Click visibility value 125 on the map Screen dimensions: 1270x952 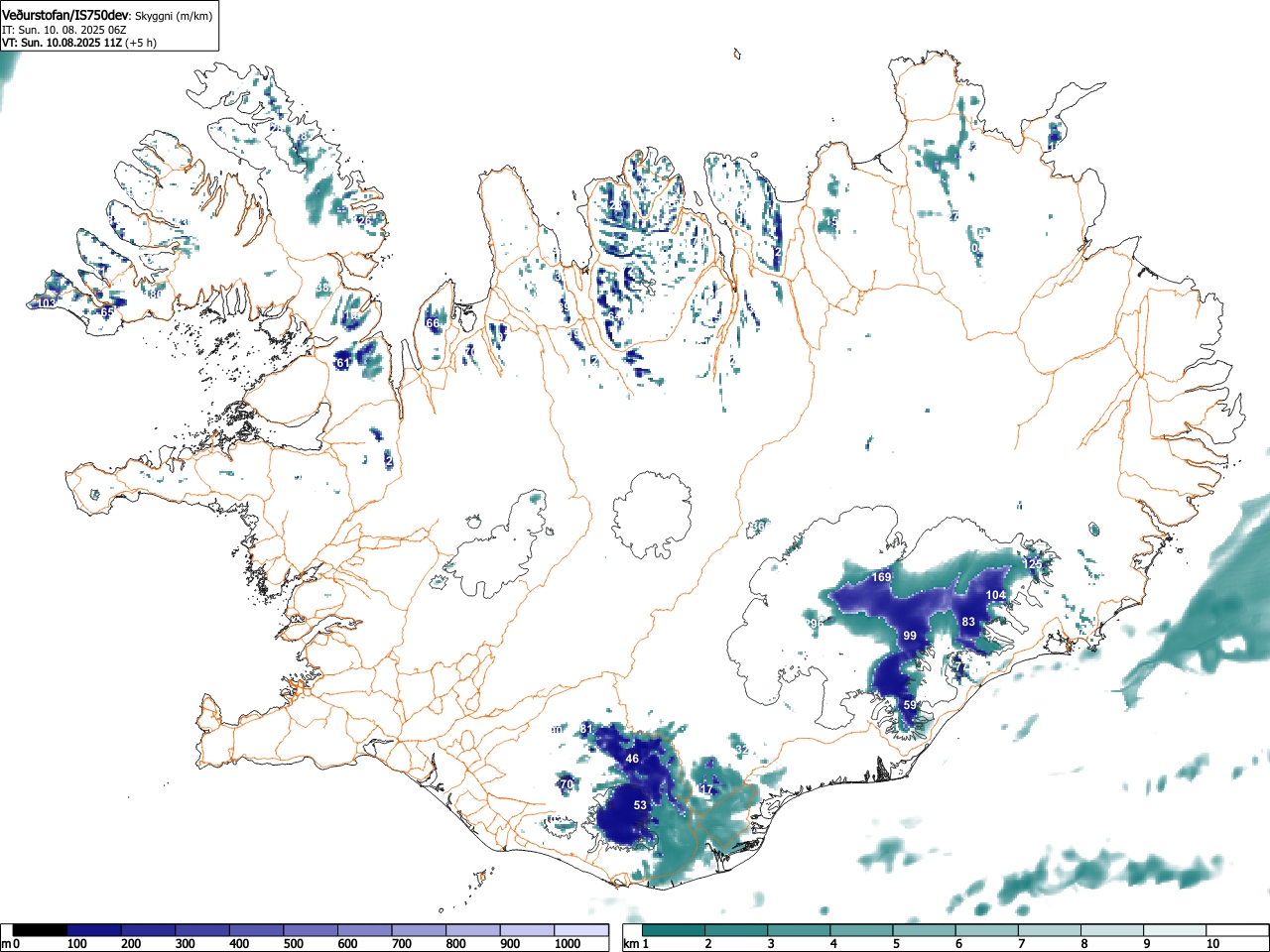(1033, 564)
